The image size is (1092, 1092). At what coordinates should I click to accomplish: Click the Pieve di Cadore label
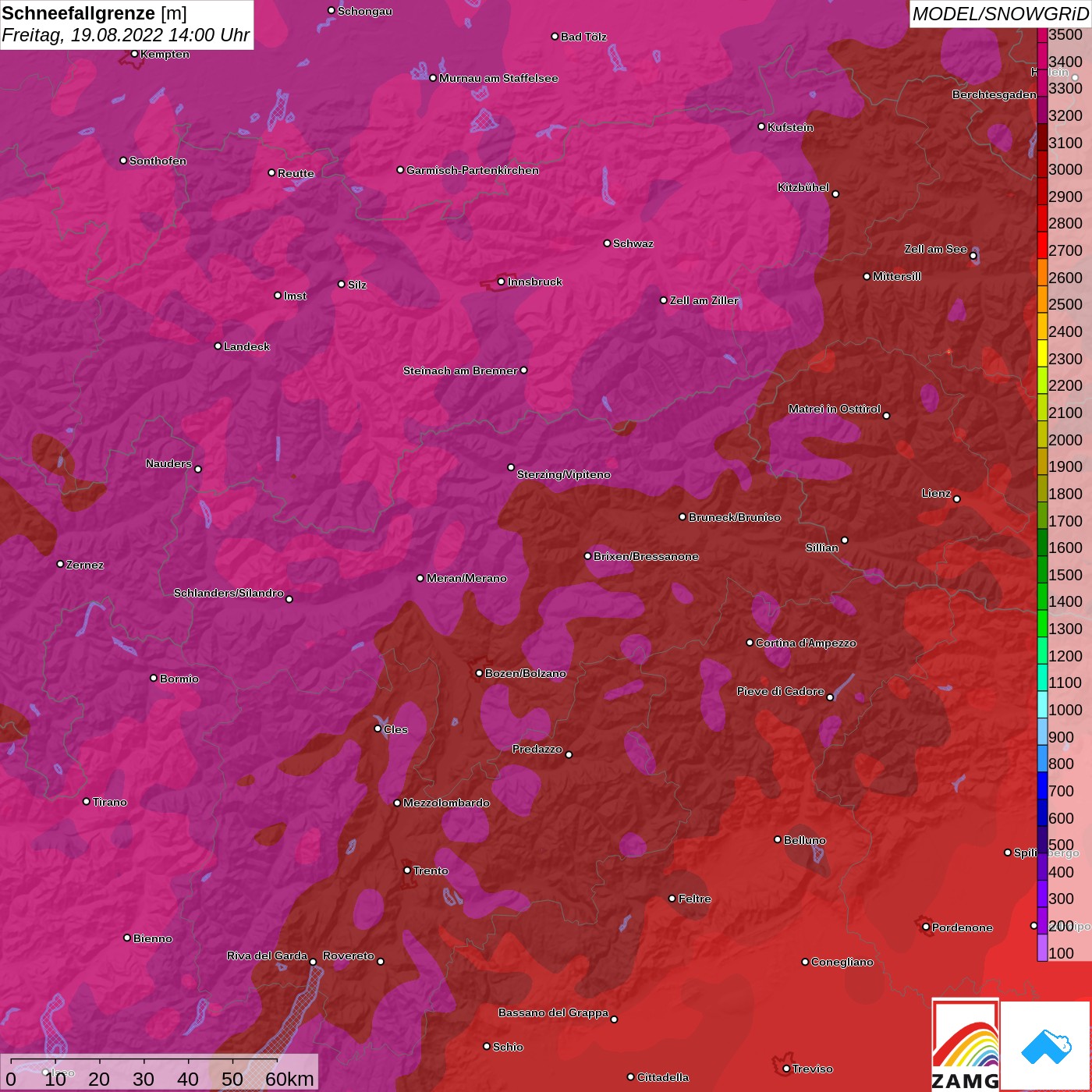point(781,691)
